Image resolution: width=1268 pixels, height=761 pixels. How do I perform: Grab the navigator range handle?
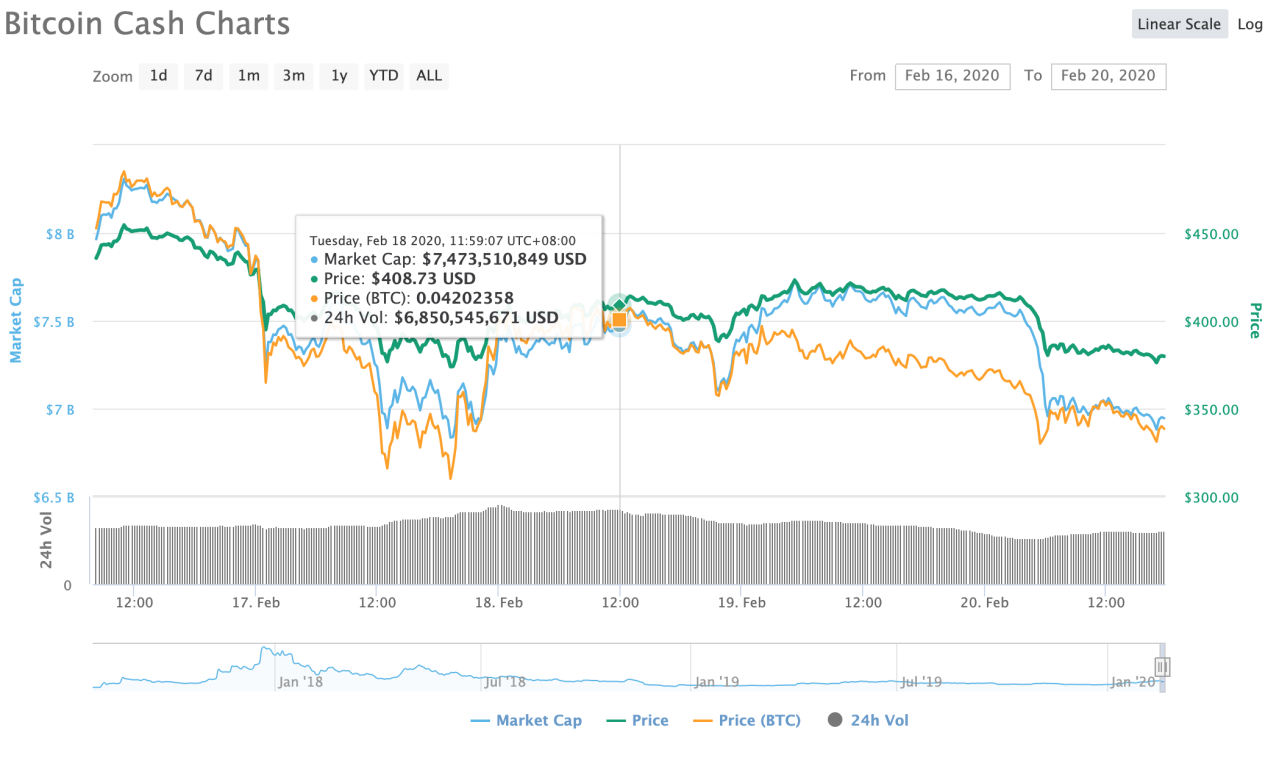point(1162,667)
